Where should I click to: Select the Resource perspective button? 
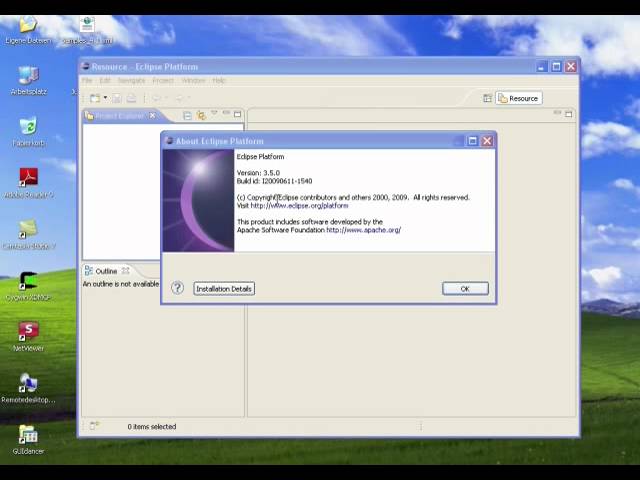click(x=519, y=98)
